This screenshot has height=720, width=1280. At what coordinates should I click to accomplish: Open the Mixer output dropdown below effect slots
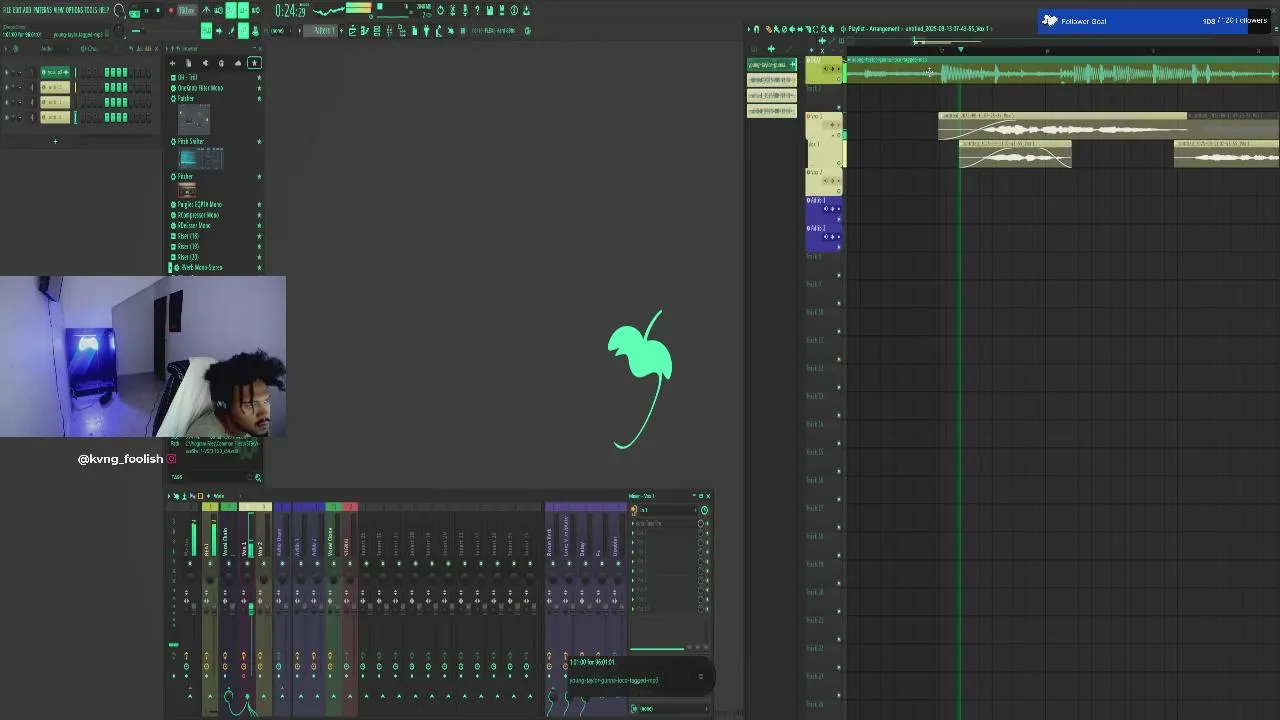coord(668,709)
